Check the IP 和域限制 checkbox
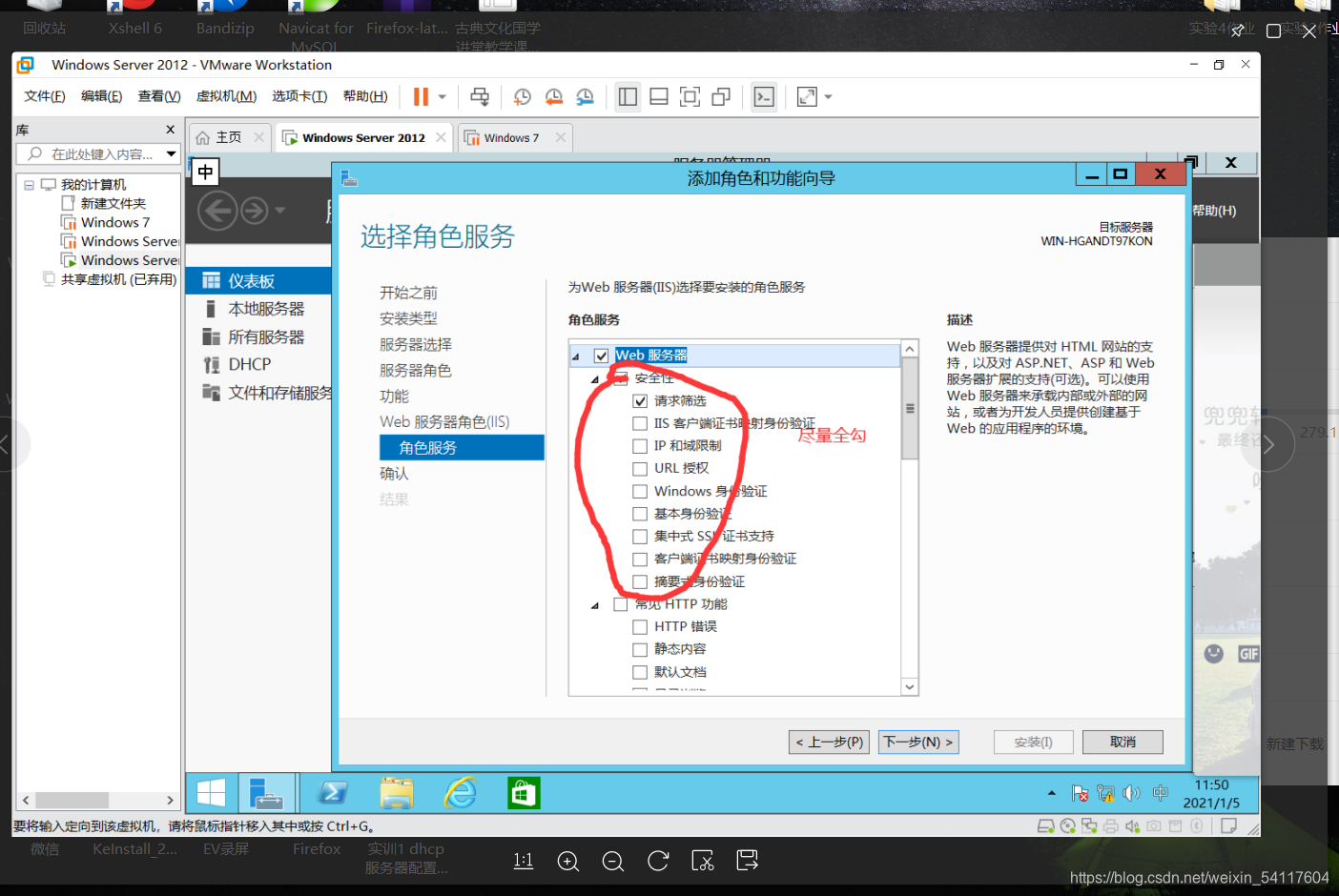This screenshot has height=896, width=1339. [640, 446]
